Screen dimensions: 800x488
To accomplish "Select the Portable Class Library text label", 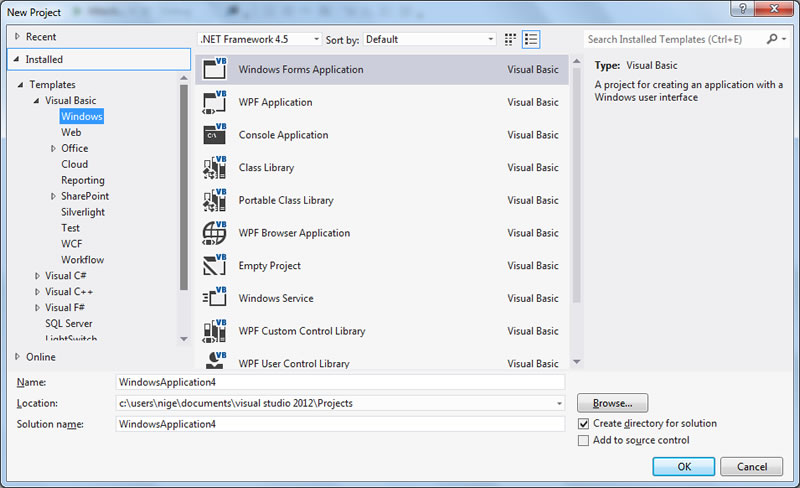I will [286, 201].
